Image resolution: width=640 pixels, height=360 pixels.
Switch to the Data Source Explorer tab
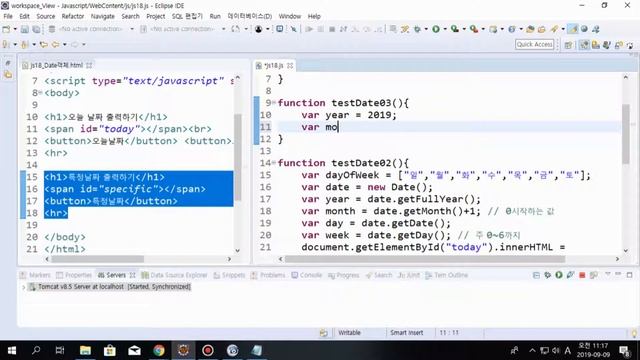174,275
